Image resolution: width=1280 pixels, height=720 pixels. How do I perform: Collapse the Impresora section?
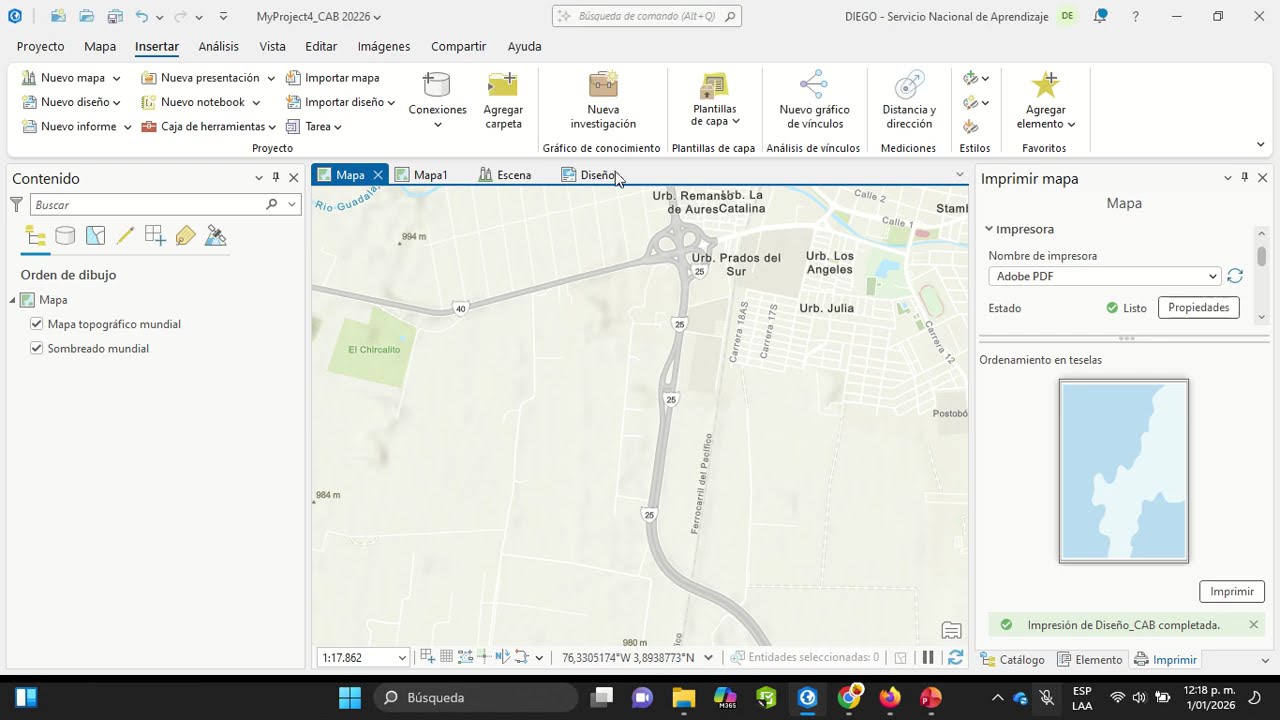click(989, 229)
